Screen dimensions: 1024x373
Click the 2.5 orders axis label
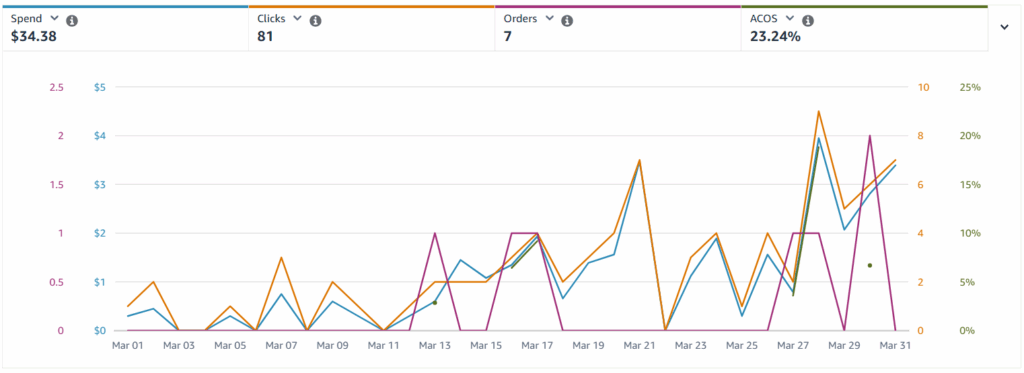point(57,88)
